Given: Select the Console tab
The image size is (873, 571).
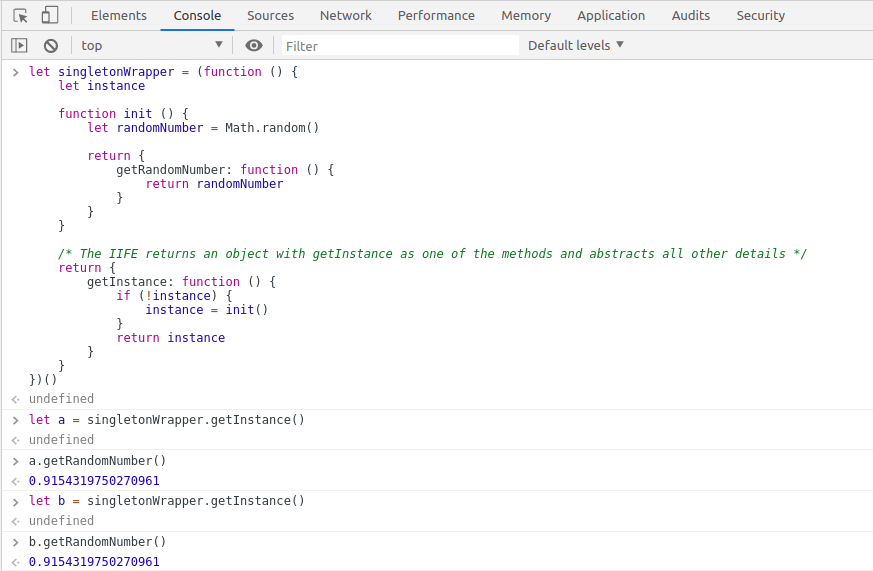Looking at the screenshot, I should coord(197,16).
